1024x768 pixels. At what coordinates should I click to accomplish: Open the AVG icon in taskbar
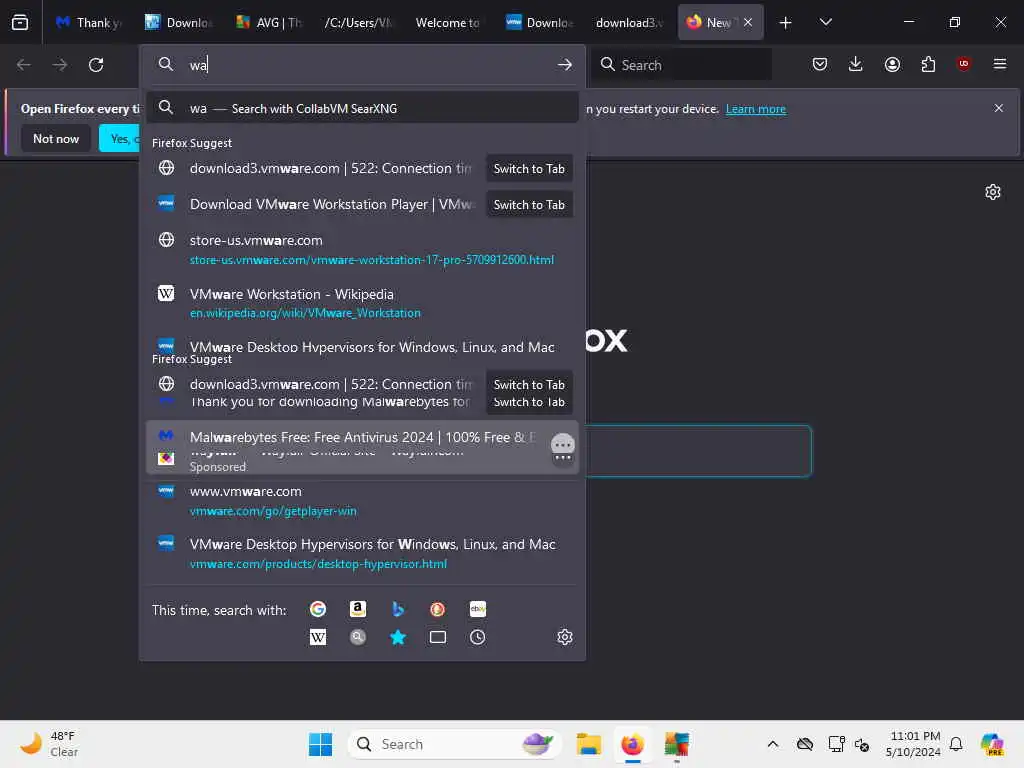pos(677,744)
